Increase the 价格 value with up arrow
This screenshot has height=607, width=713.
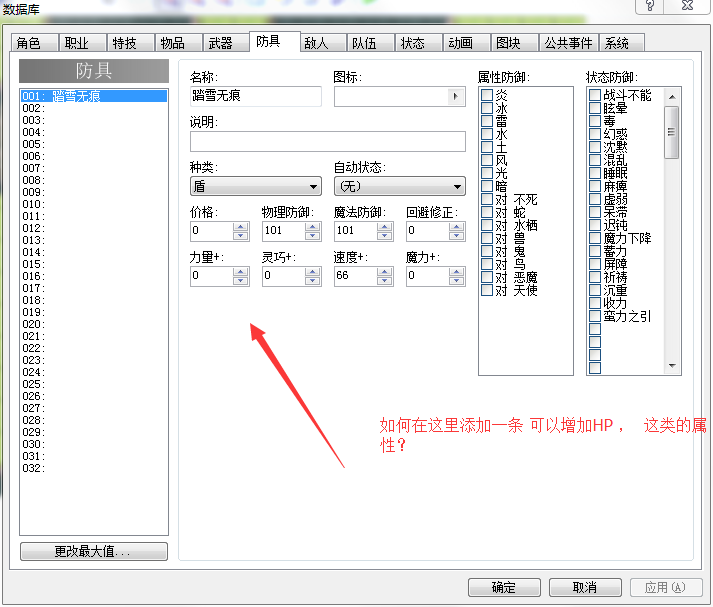click(x=241, y=226)
